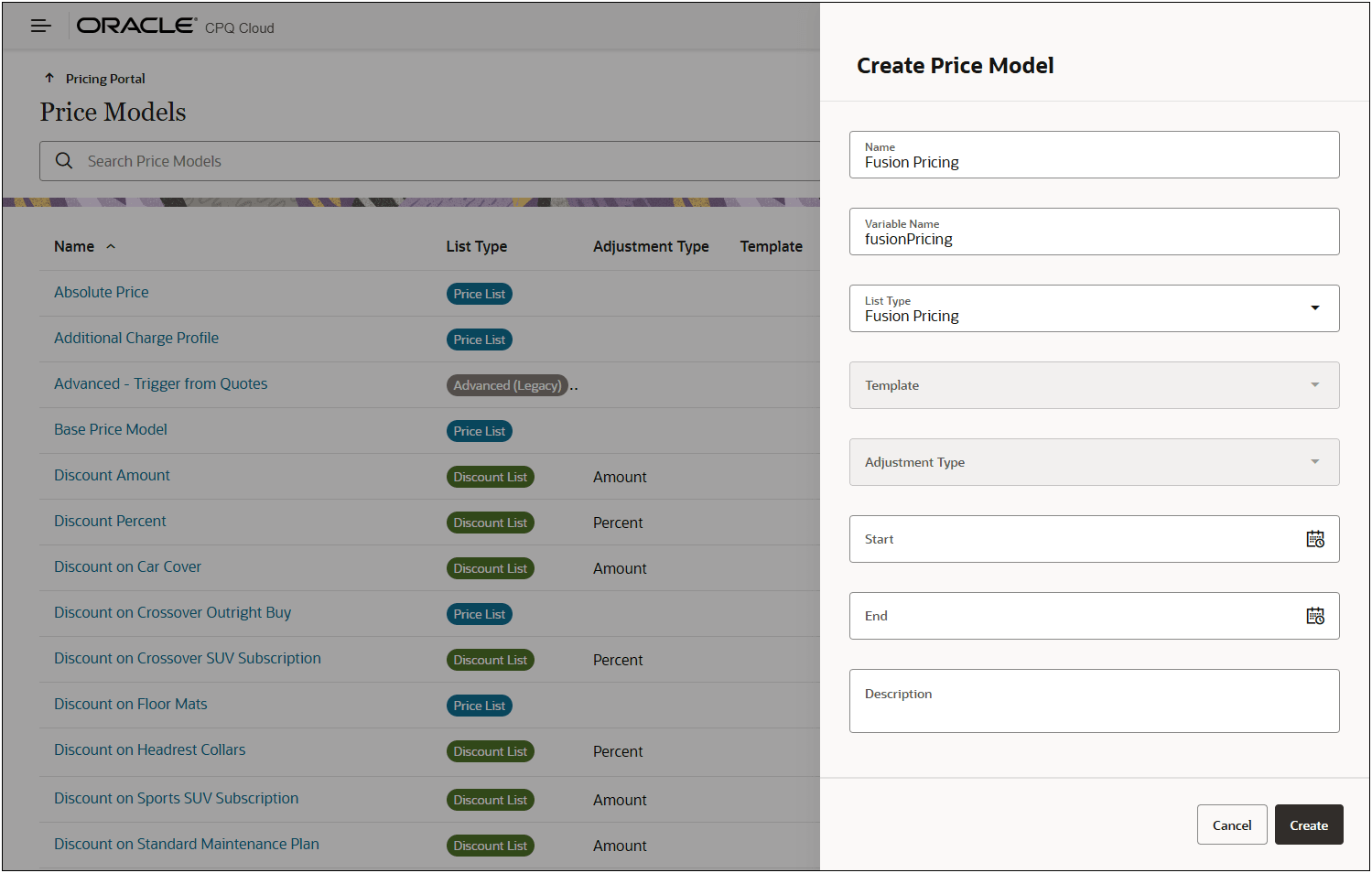Open the Absolute Price model
This screenshot has width=1372, height=873.
(101, 291)
